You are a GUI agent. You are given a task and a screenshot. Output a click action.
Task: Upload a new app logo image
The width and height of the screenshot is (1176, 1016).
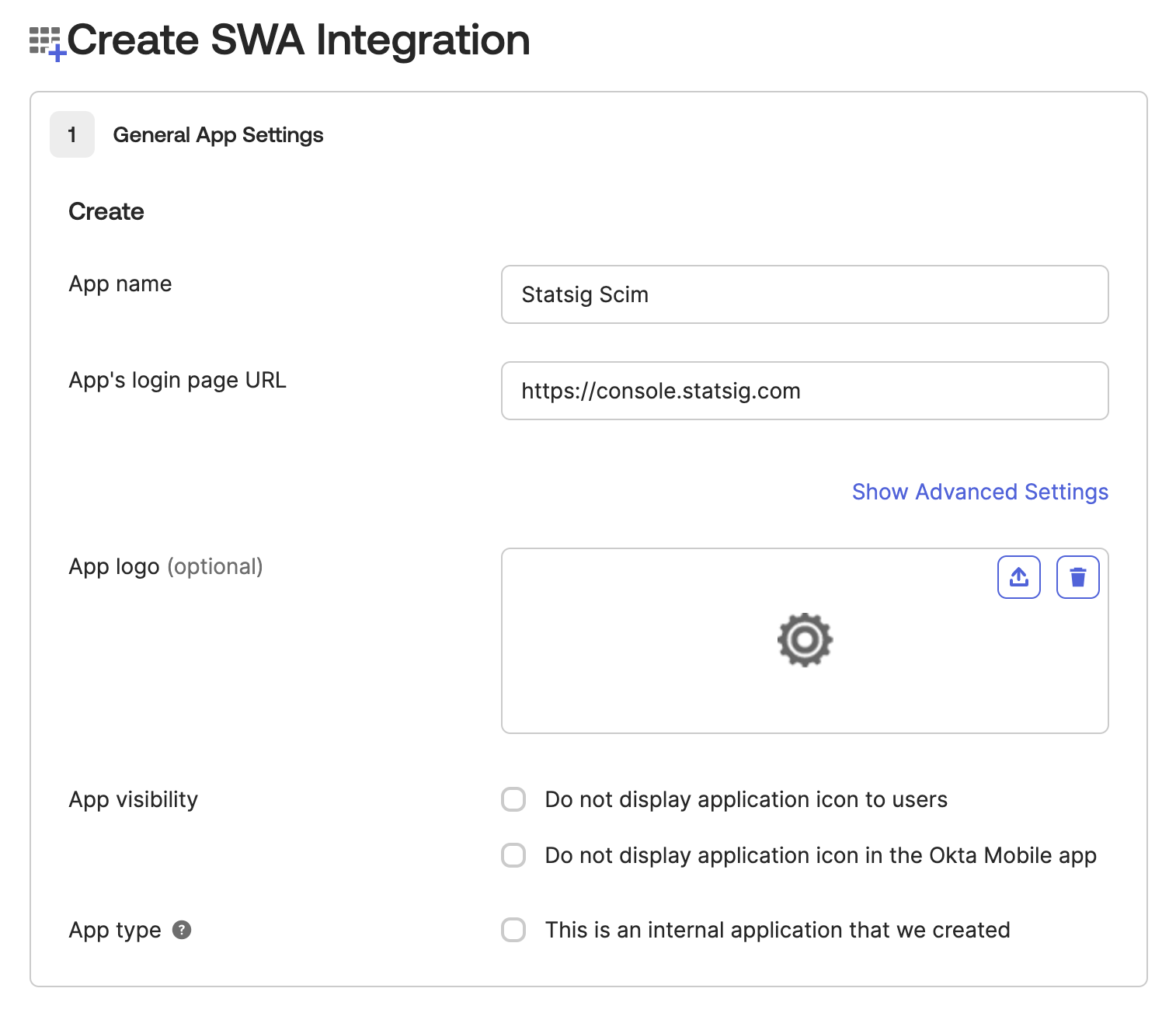click(1018, 576)
